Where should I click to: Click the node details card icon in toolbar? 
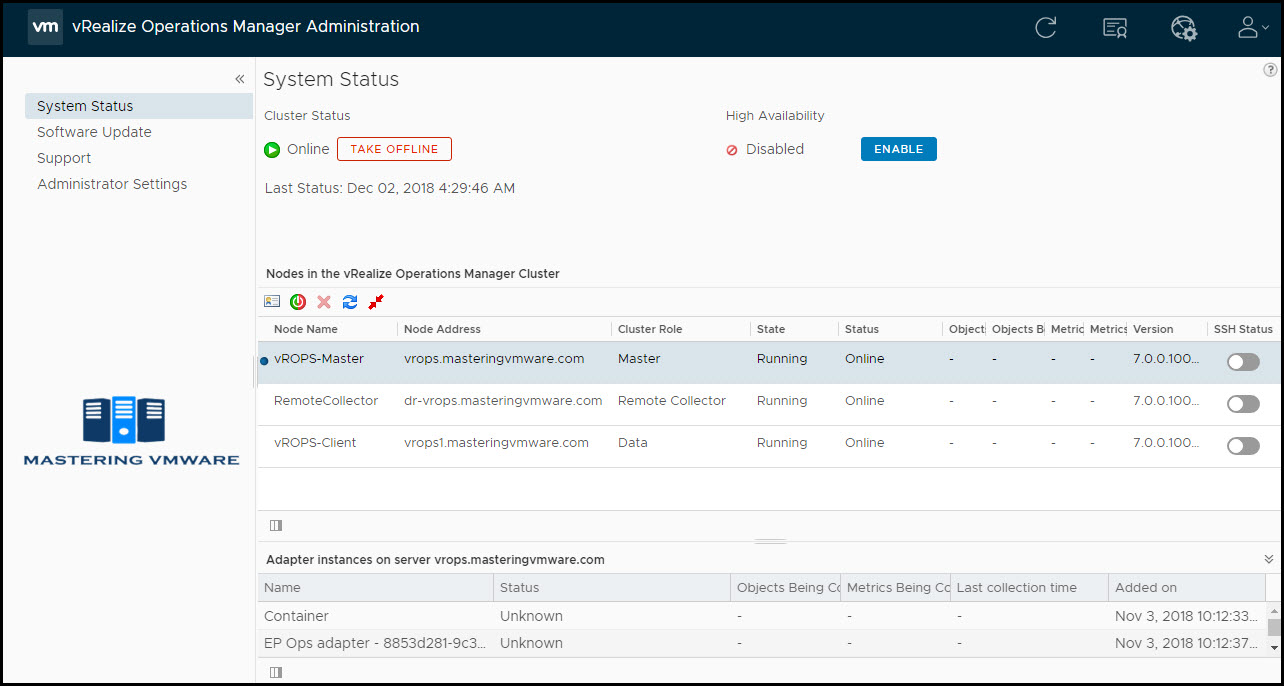[272, 302]
